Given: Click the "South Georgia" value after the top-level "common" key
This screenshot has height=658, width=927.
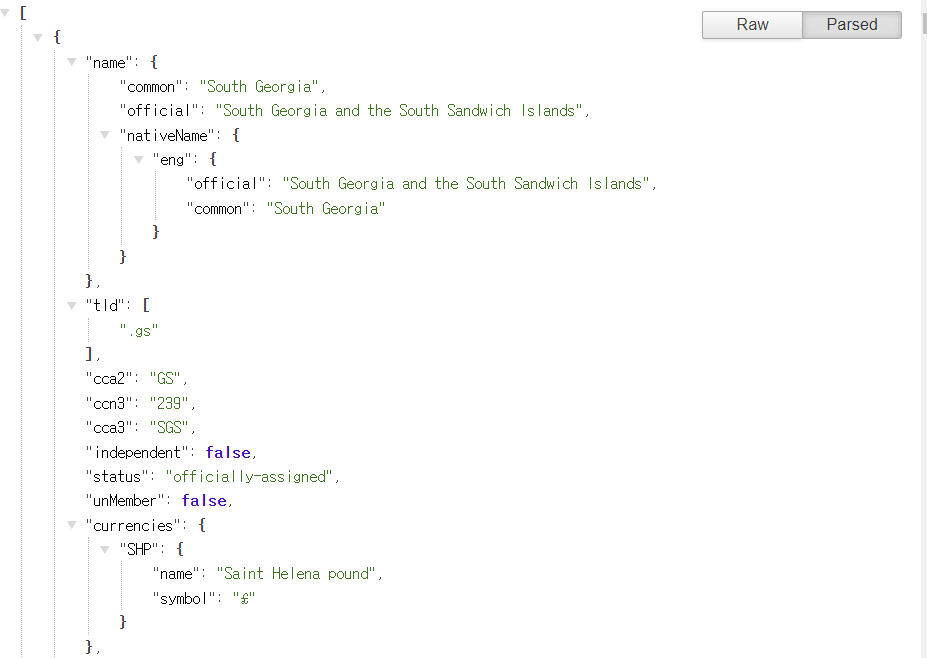Looking at the screenshot, I should point(260,87).
